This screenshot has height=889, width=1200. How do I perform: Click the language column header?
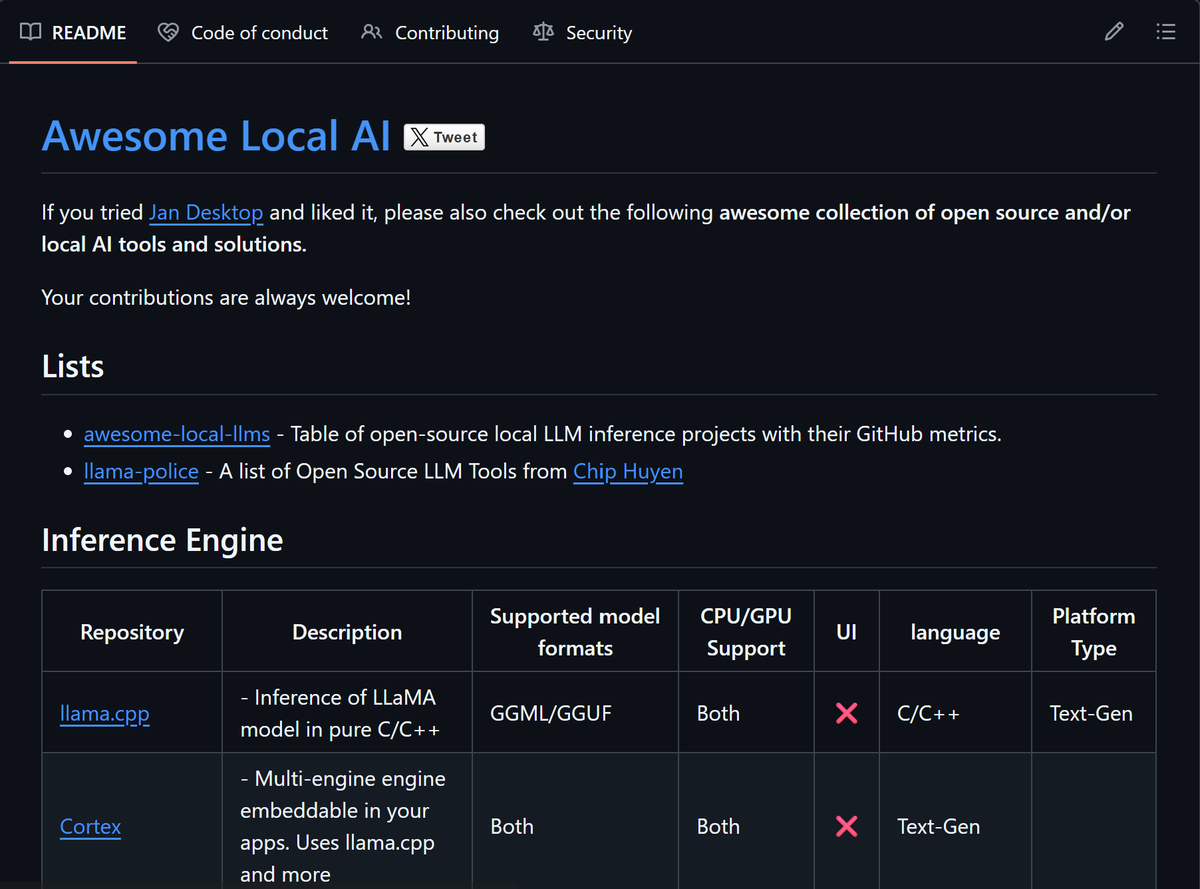coord(955,632)
